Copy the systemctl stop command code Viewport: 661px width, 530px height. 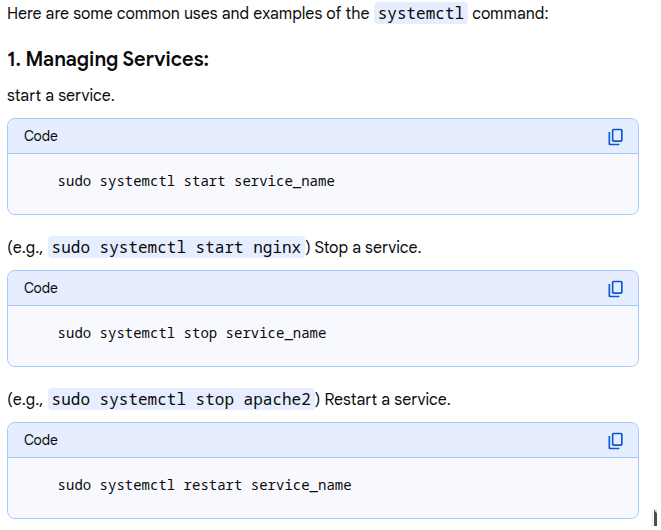[615, 288]
